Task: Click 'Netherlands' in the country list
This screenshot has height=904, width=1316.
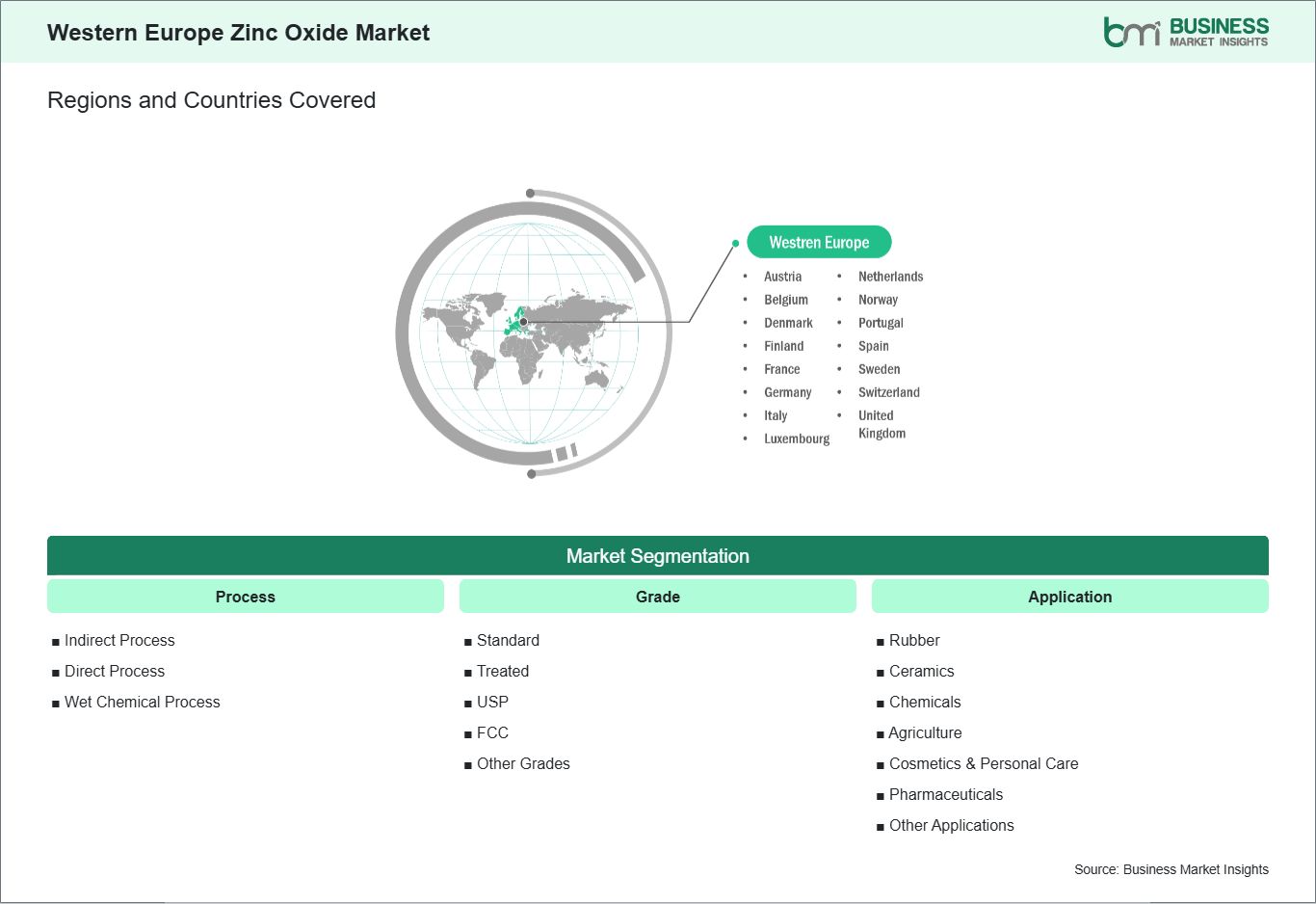Action: 890,277
